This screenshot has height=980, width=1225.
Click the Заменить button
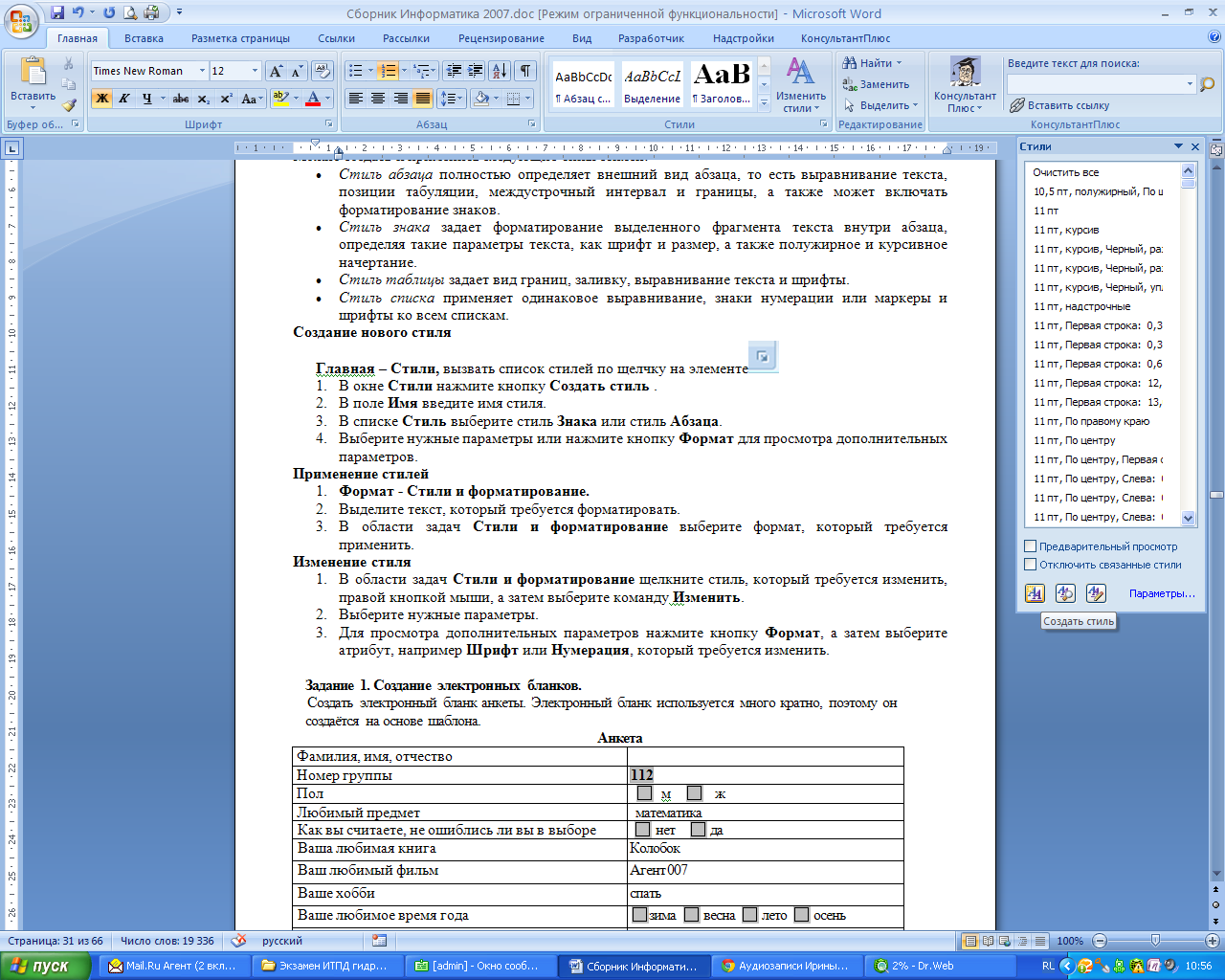[x=876, y=84]
